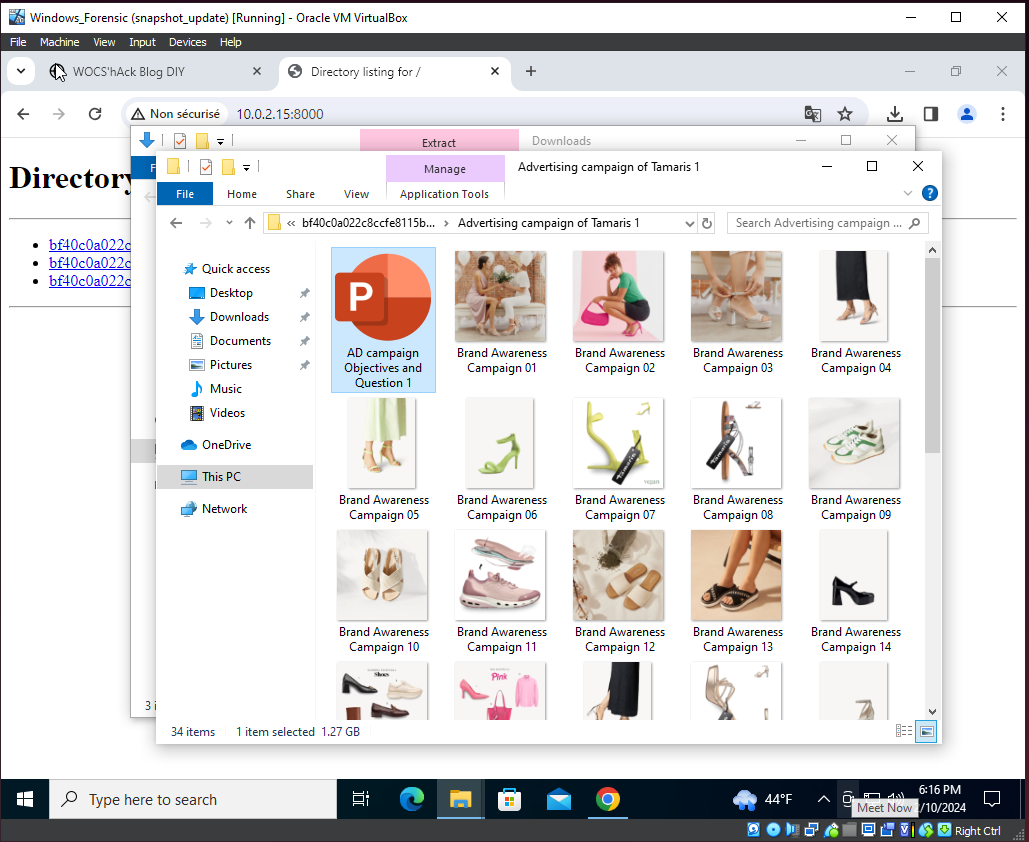Viewport: 1029px width, 842px height.
Task: Bookmark this page with the star icon
Action: coord(845,114)
